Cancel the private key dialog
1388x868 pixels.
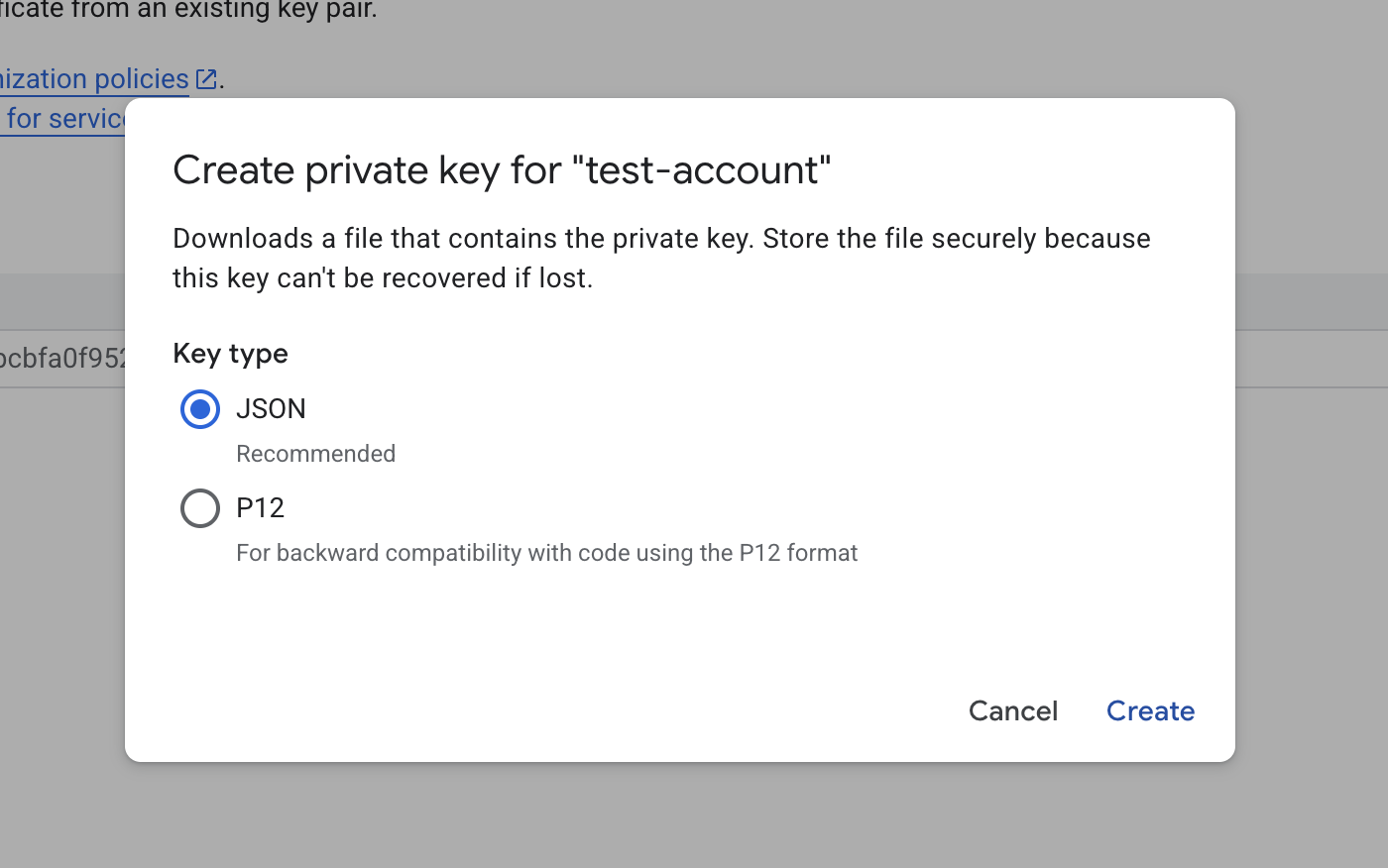tap(1012, 711)
